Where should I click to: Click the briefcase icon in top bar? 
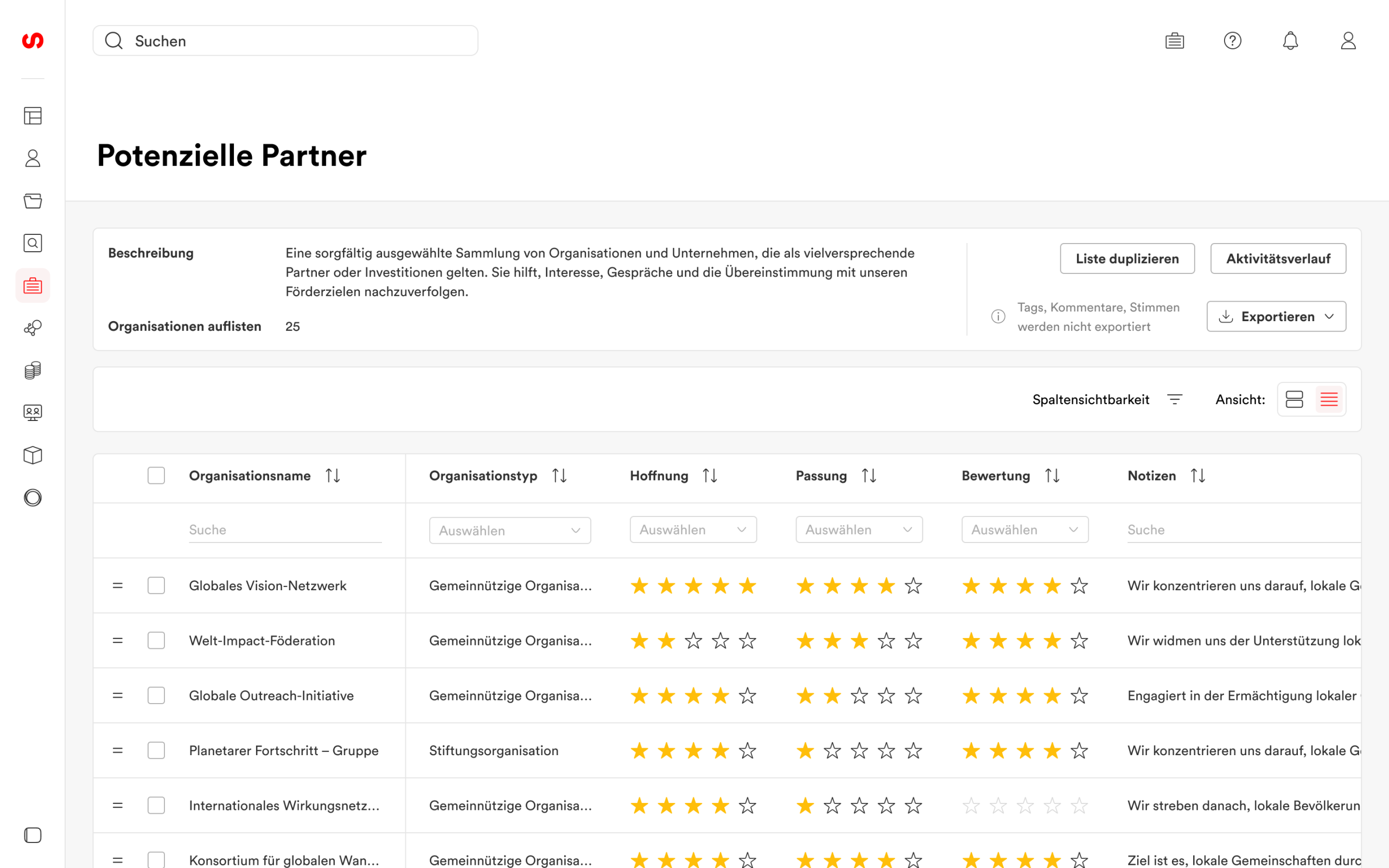(1174, 41)
